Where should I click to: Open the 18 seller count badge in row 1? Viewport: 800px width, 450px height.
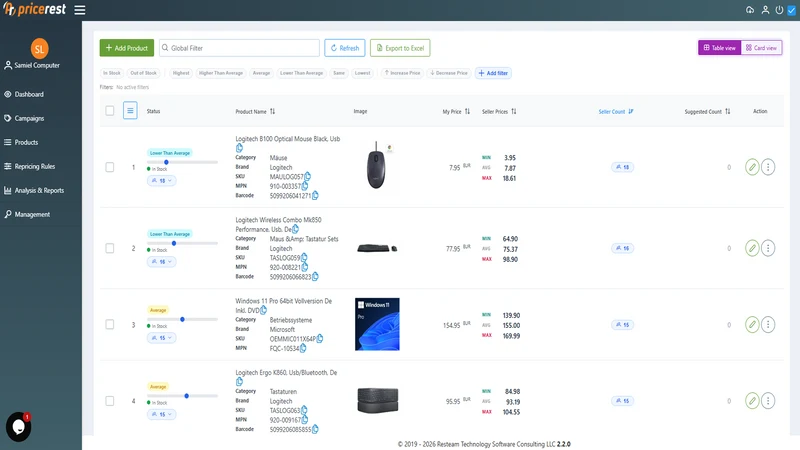[x=622, y=167]
